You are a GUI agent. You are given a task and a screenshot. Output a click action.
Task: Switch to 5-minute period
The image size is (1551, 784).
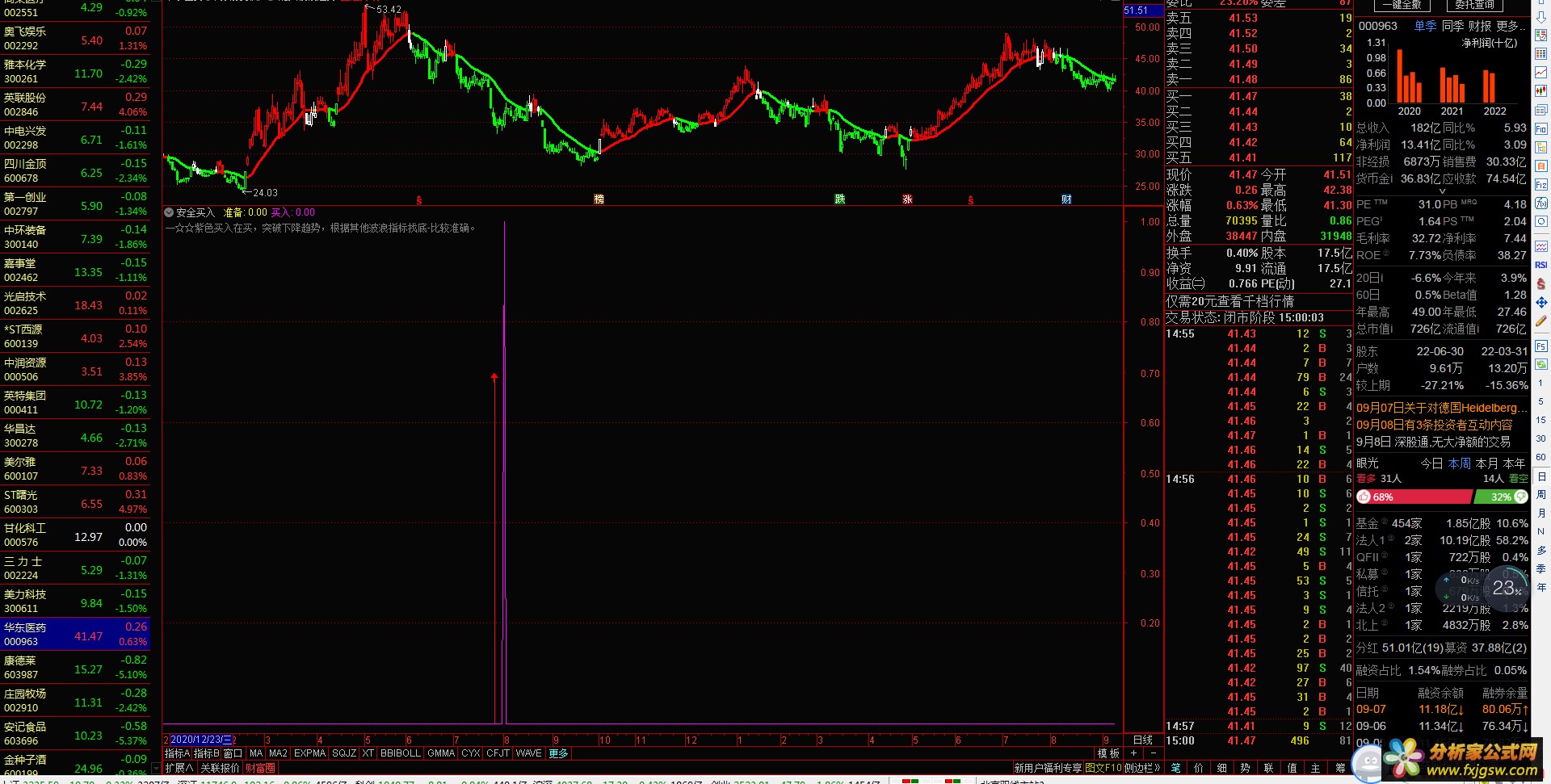pos(1540,401)
